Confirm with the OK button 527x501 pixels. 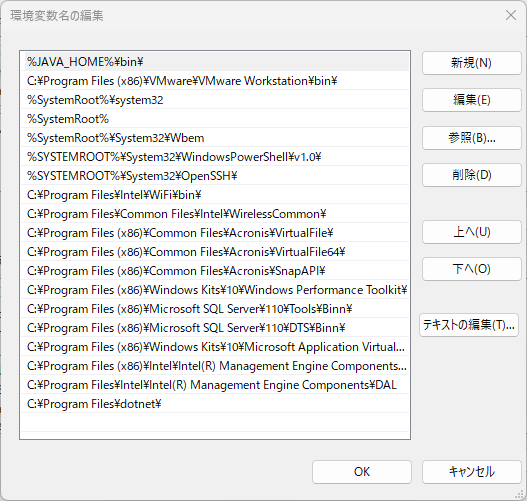pyautogui.click(x=362, y=472)
